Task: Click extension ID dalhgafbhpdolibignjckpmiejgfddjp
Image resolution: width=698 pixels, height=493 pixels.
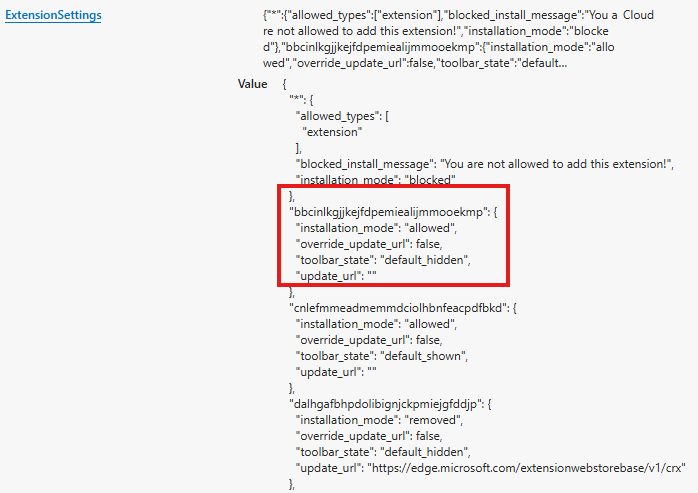Action: (x=393, y=402)
